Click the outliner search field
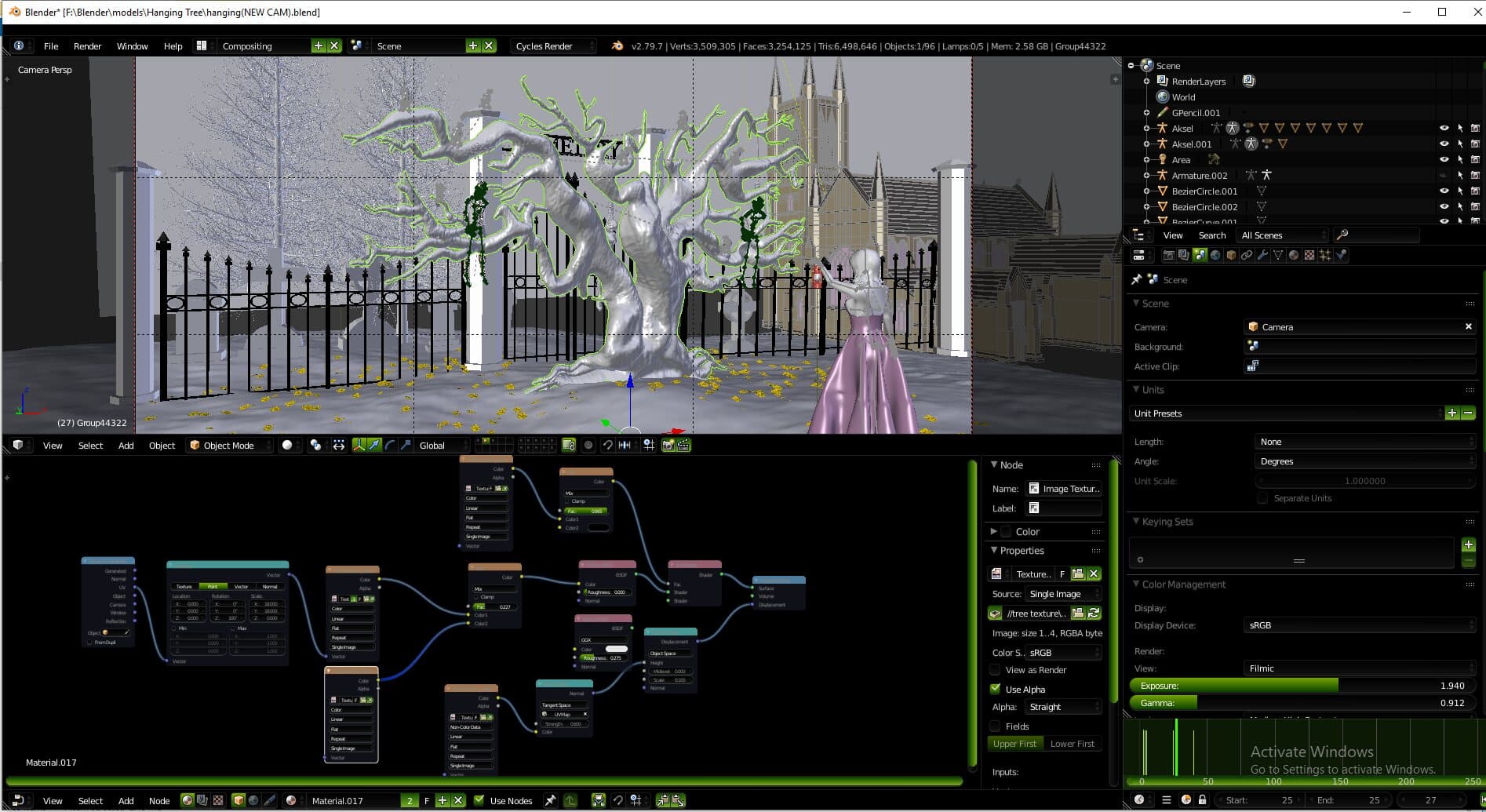 tap(1381, 235)
